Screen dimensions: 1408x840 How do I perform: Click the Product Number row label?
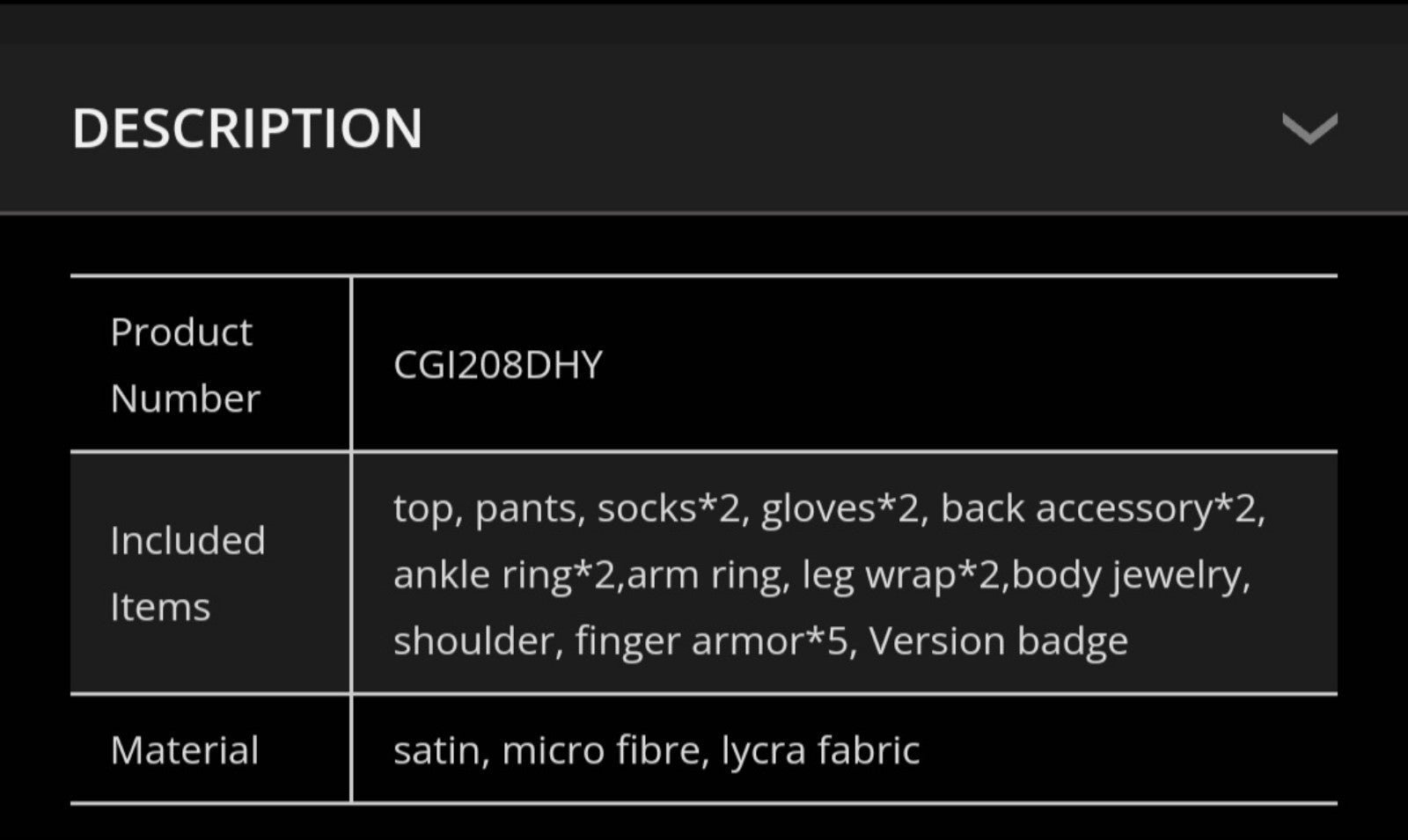click(x=185, y=365)
